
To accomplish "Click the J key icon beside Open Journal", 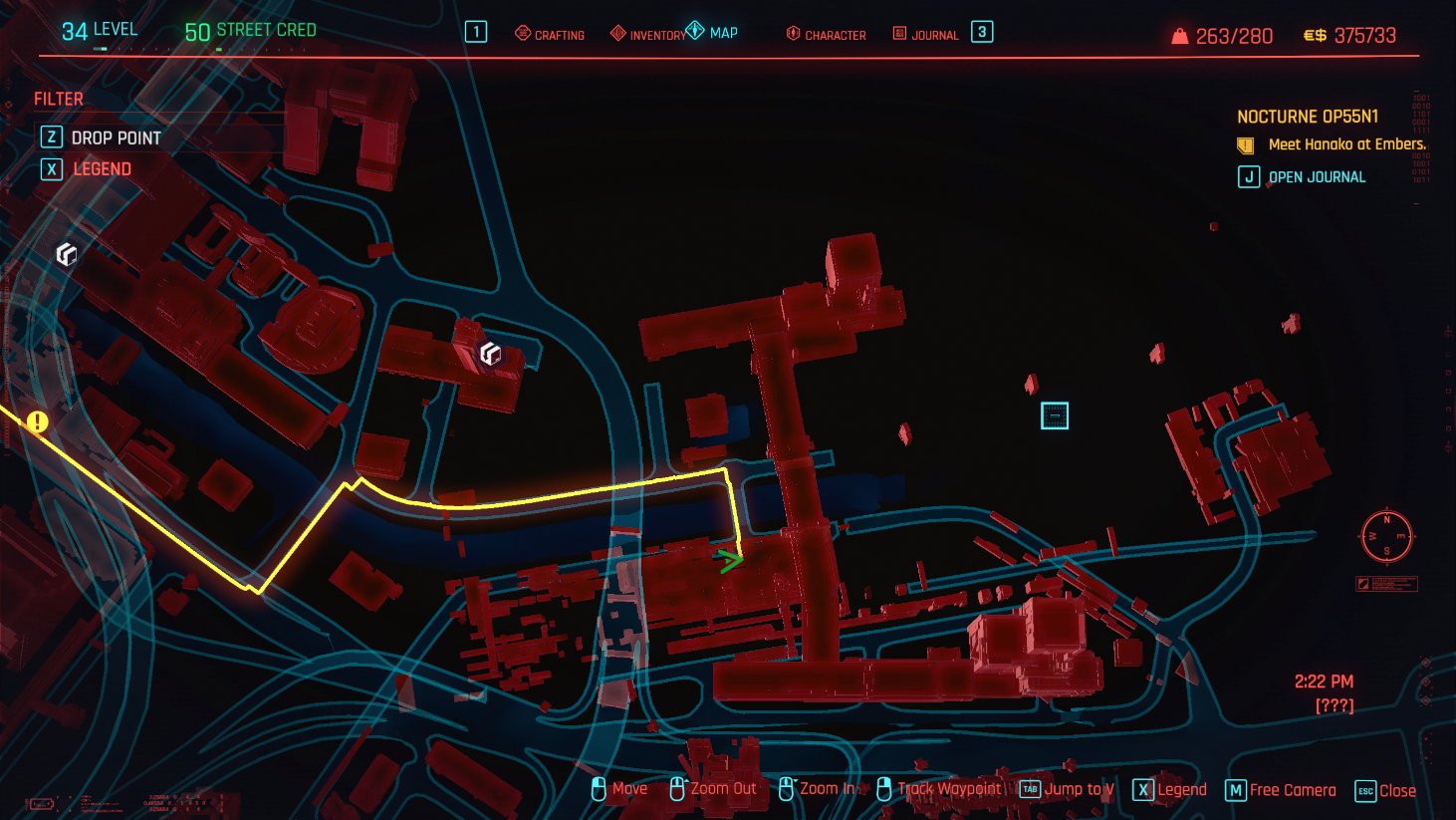I will pyautogui.click(x=1249, y=177).
